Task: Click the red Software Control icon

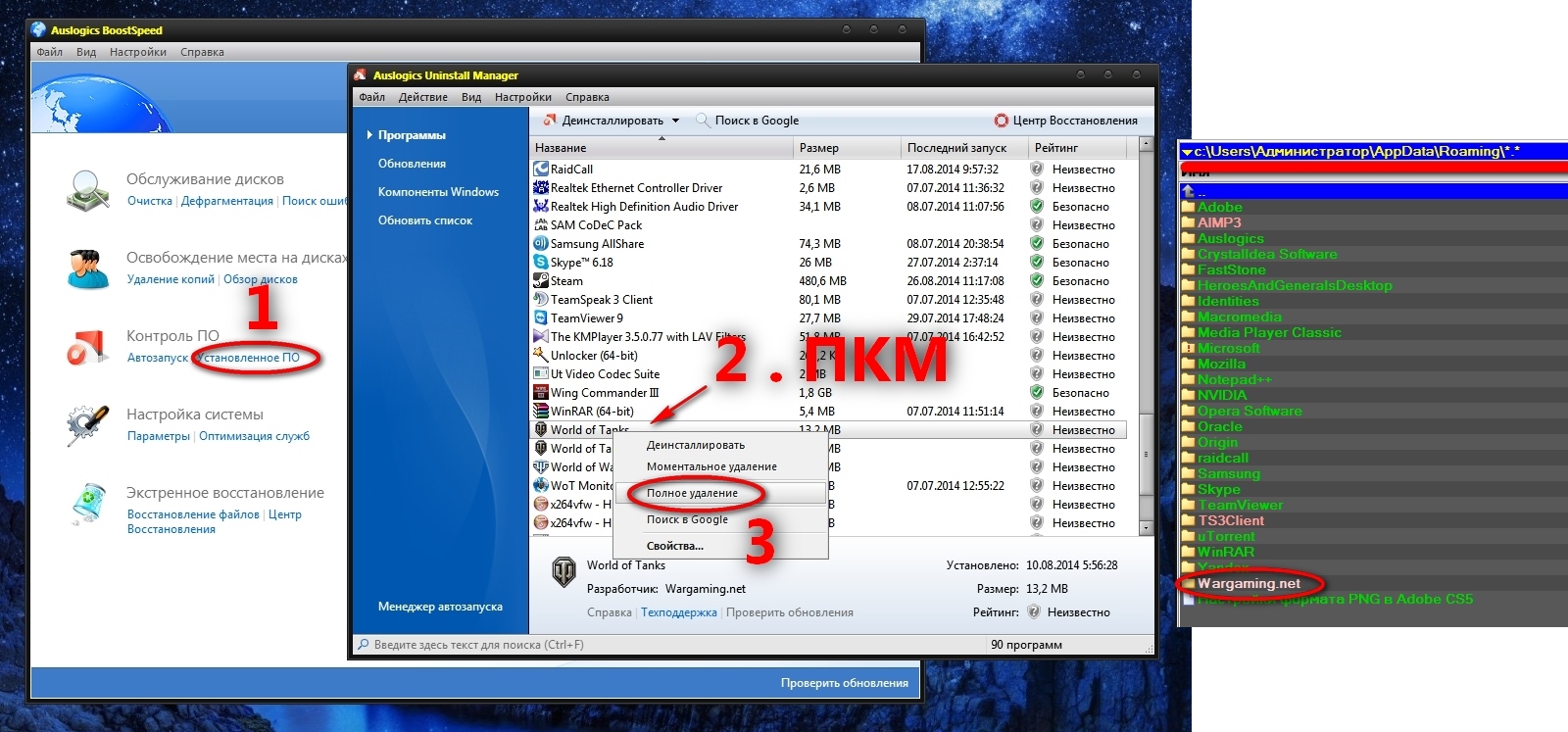Action: pos(87,347)
